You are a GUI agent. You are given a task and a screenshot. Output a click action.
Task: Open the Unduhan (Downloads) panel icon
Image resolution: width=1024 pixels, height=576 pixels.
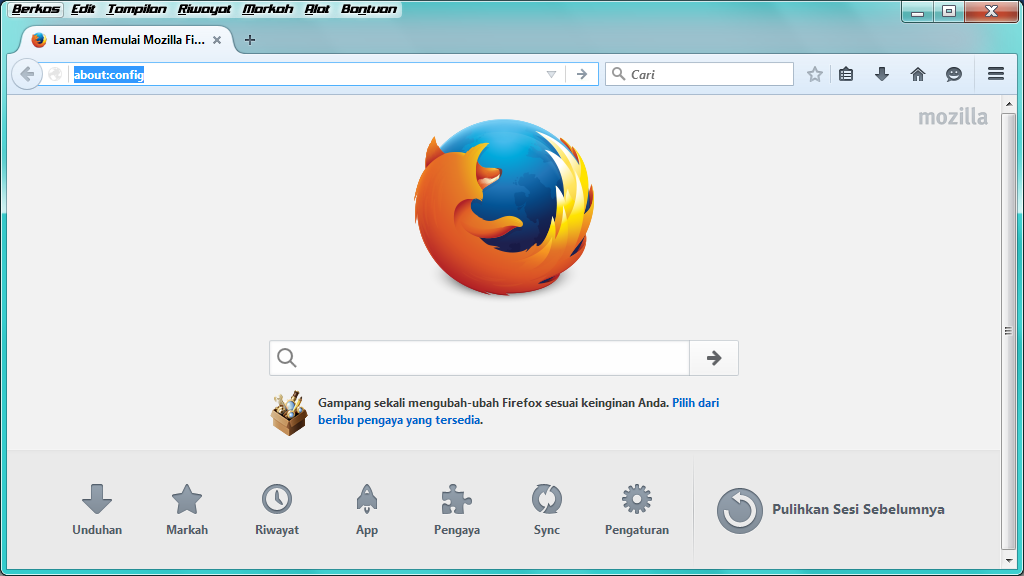pos(97,497)
